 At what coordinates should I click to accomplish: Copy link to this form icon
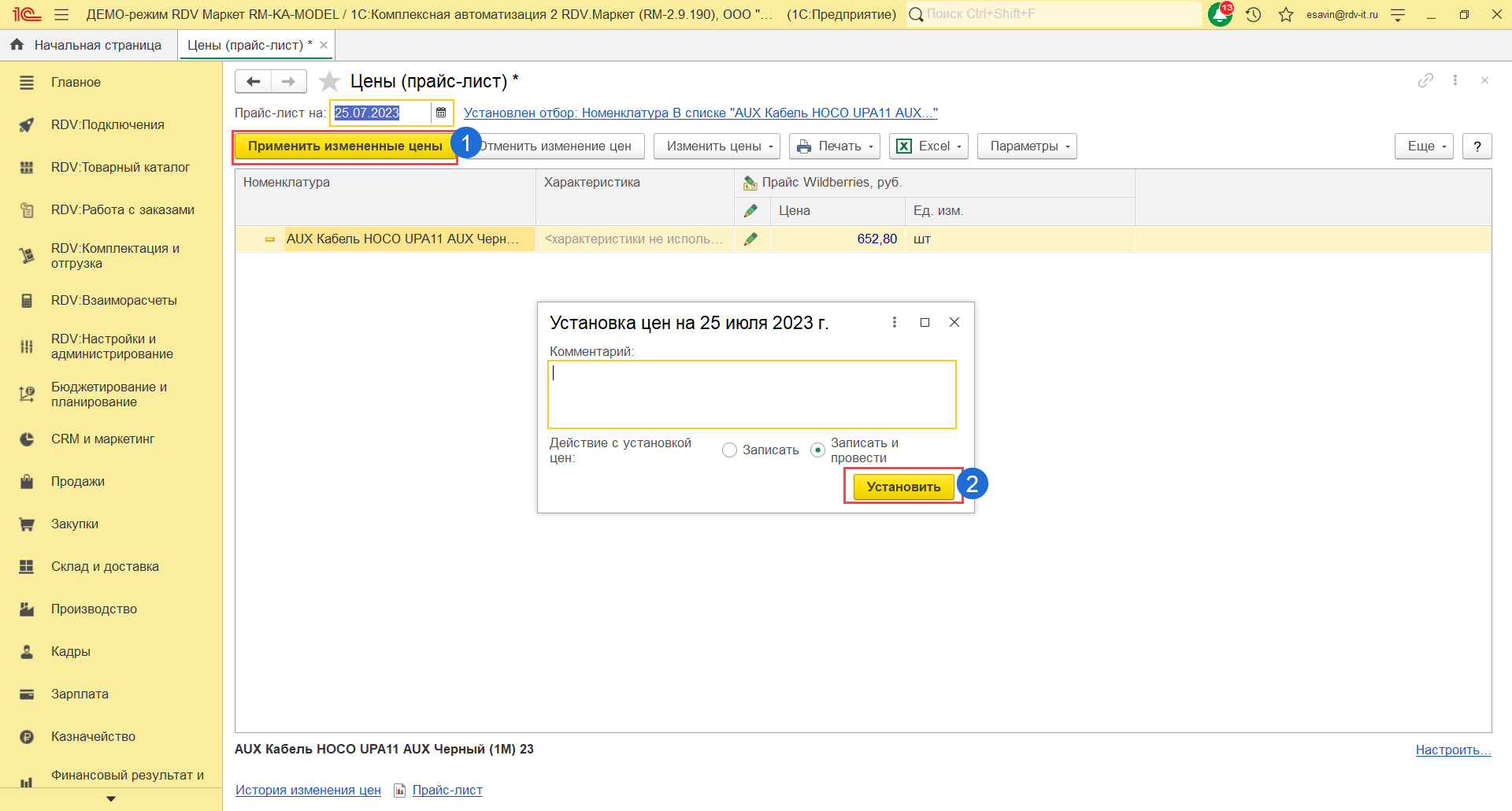tap(1425, 80)
